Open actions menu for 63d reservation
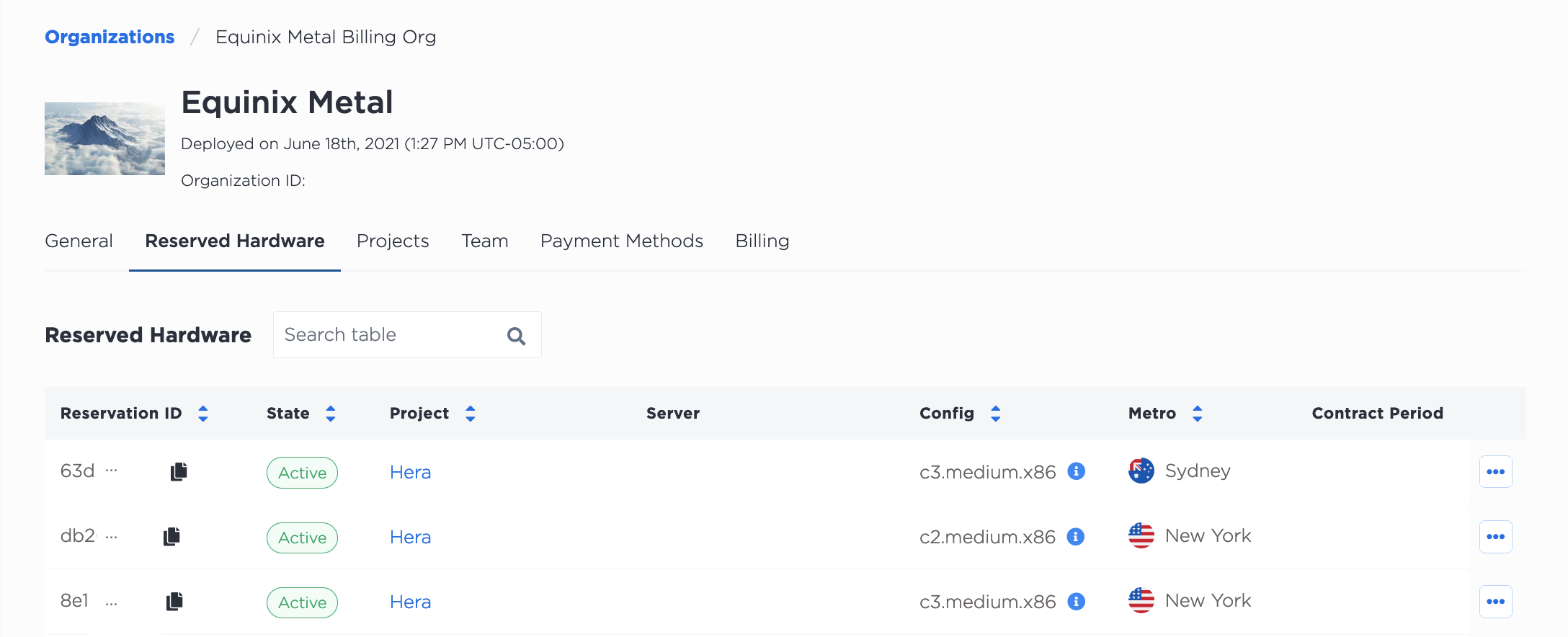The image size is (1568, 637). point(1495,472)
